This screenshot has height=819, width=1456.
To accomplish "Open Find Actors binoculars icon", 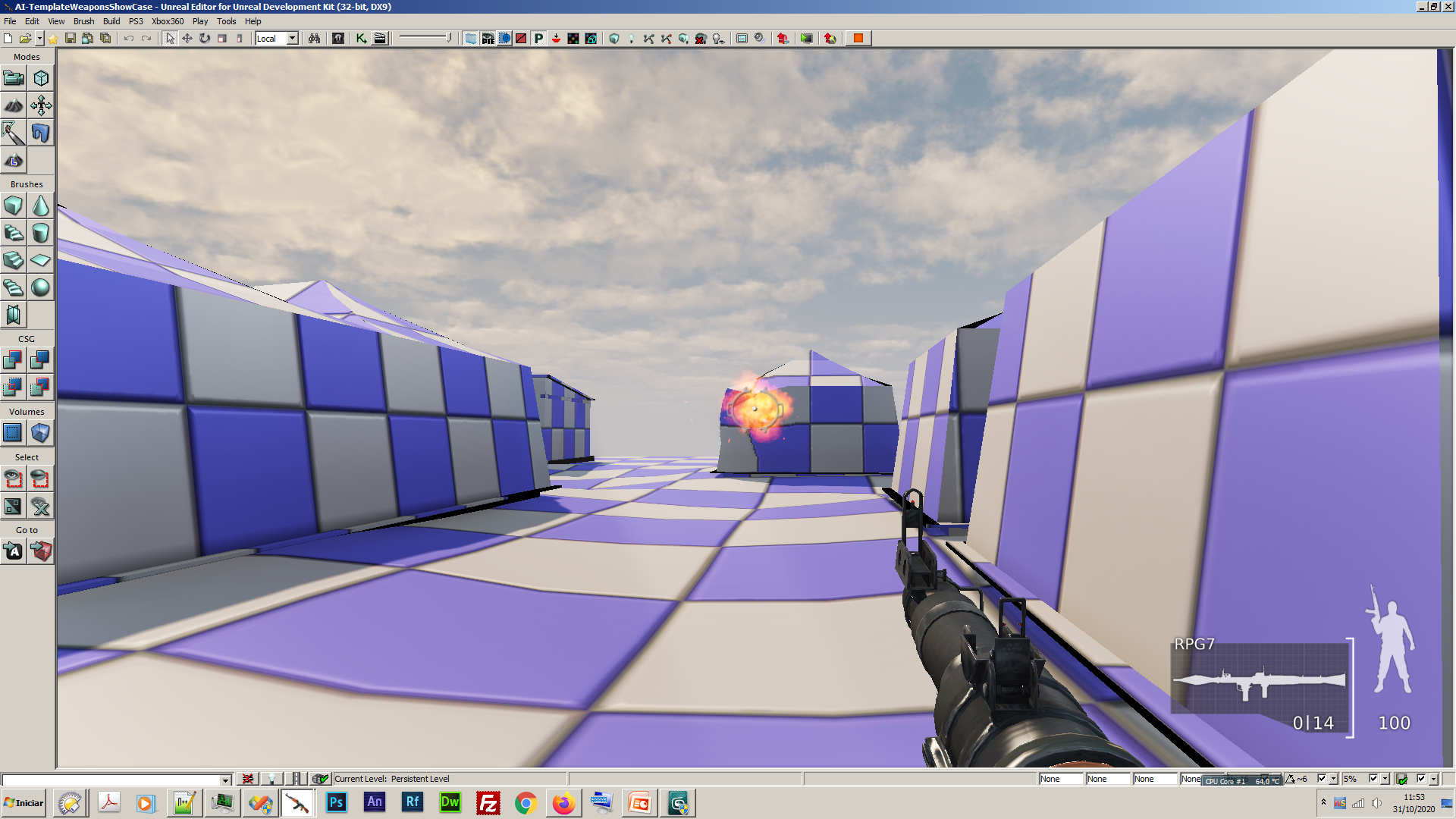I will click(314, 38).
